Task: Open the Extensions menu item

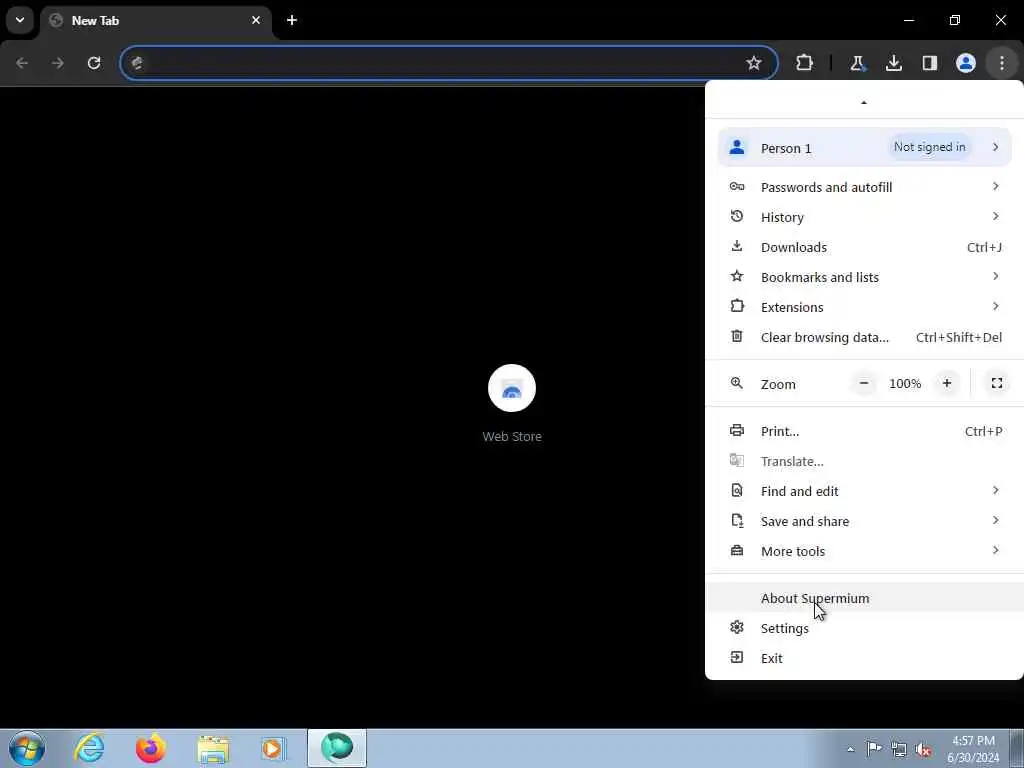Action: pyautogui.click(x=864, y=308)
